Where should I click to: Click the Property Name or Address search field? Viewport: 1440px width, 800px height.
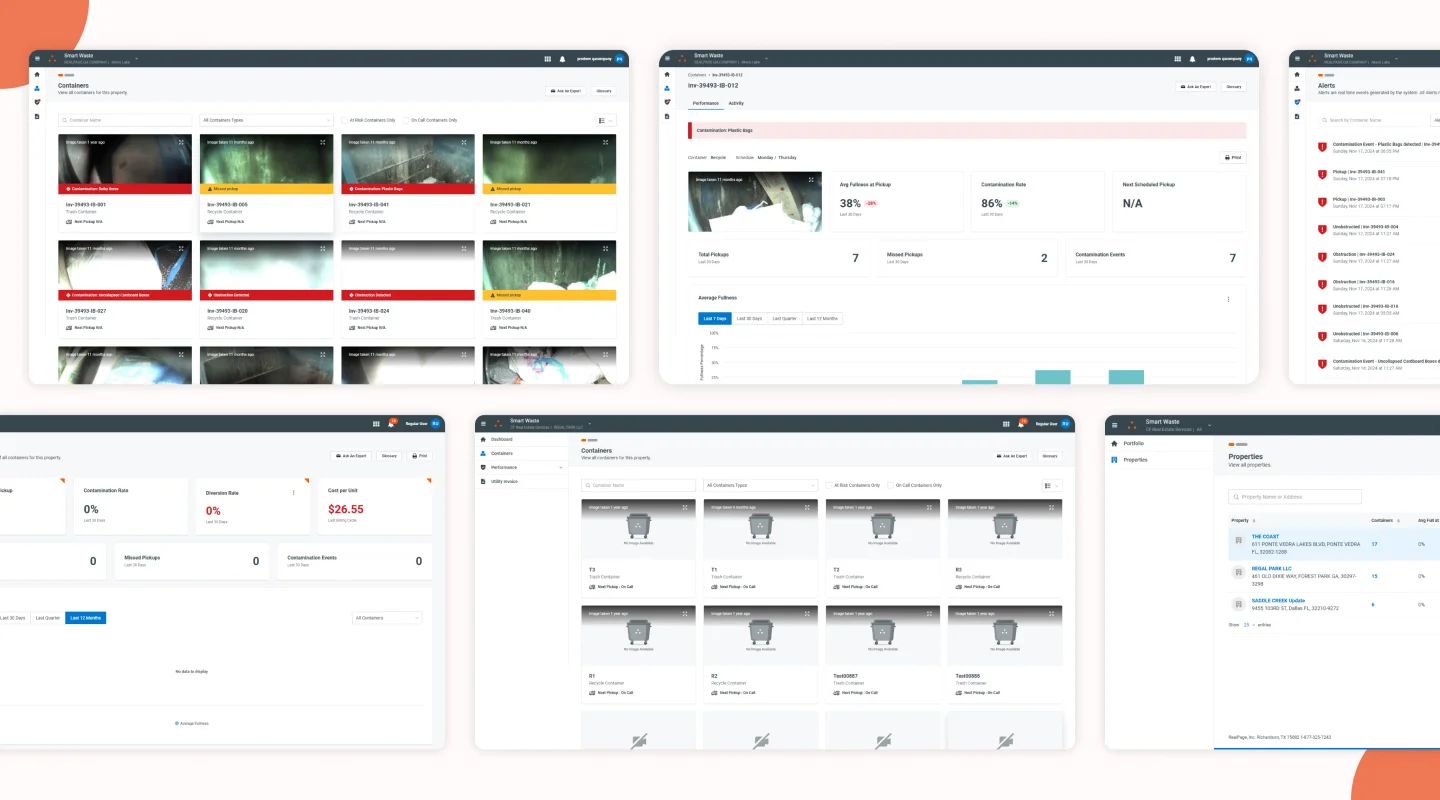(1295, 496)
